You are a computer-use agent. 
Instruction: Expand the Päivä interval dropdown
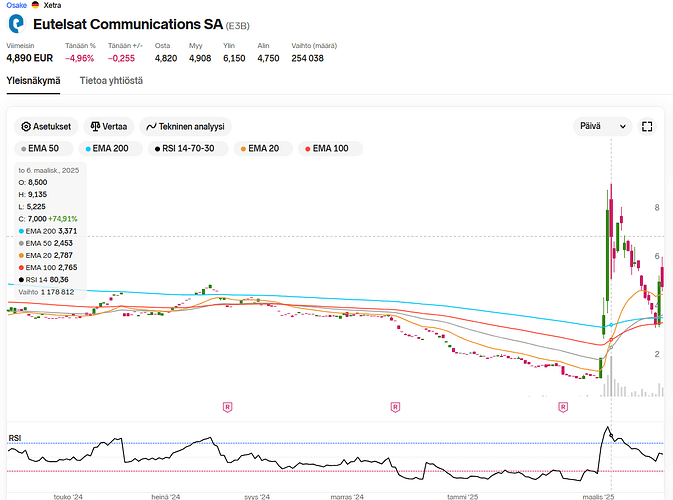click(603, 126)
